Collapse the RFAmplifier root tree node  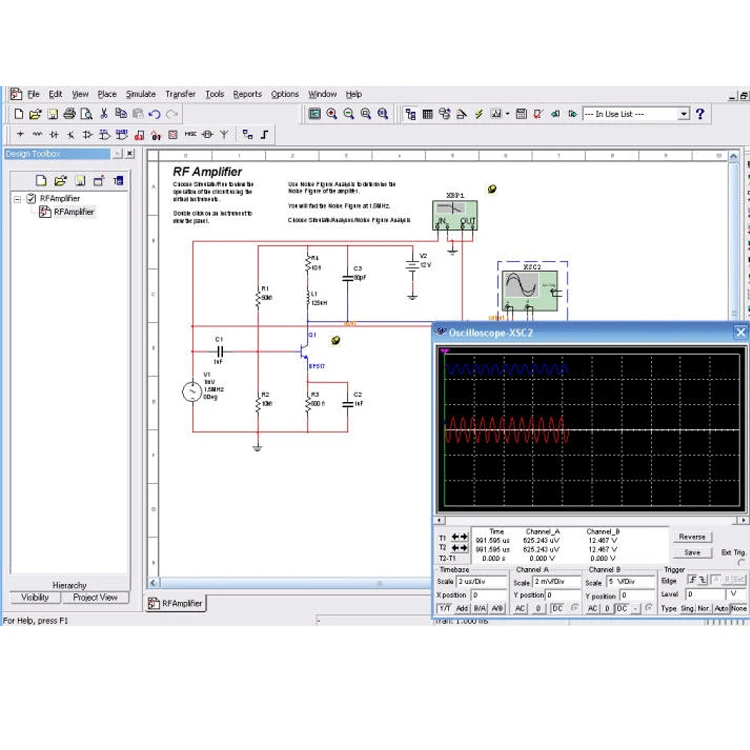click(x=17, y=198)
